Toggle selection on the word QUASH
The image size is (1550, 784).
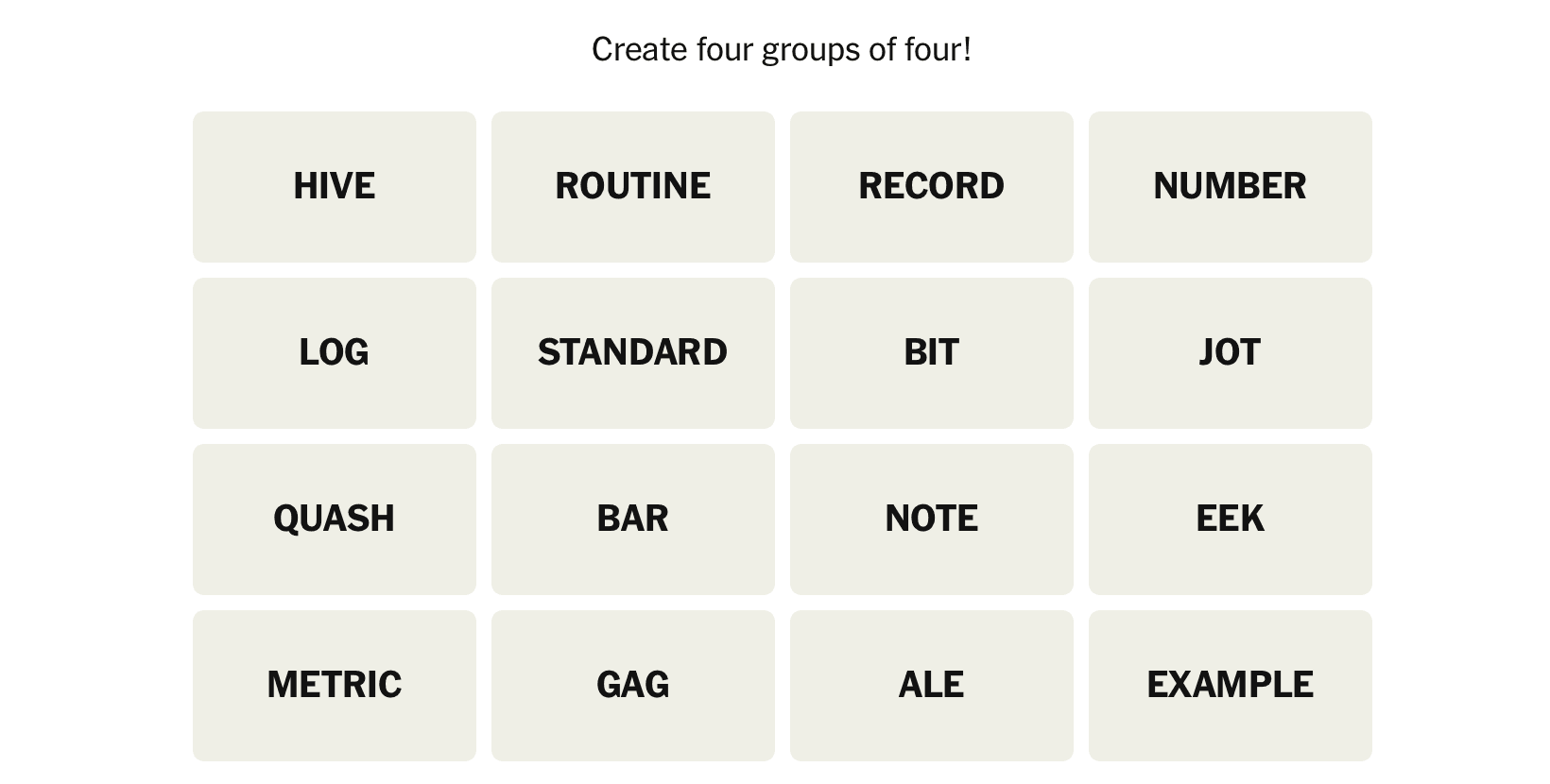(x=334, y=519)
